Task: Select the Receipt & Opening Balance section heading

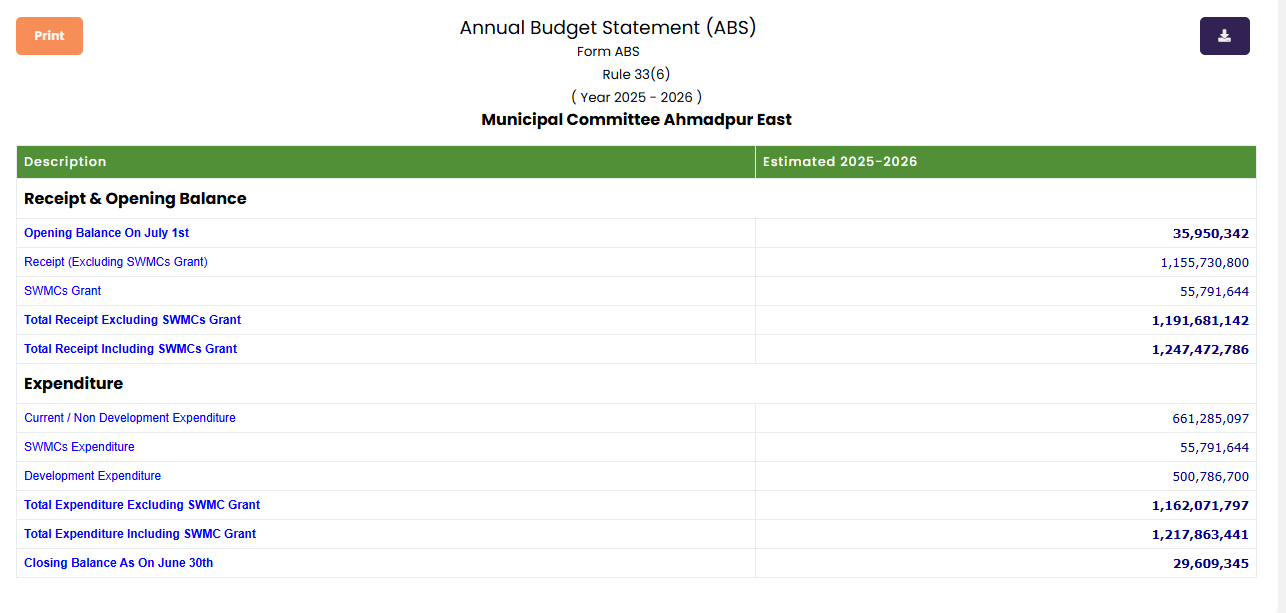Action: tap(135, 199)
